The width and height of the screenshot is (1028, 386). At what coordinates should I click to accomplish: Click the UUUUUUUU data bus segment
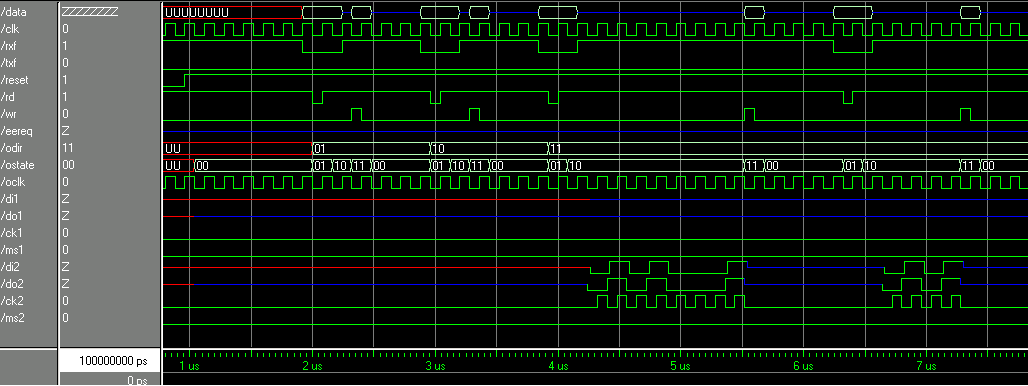(232, 12)
